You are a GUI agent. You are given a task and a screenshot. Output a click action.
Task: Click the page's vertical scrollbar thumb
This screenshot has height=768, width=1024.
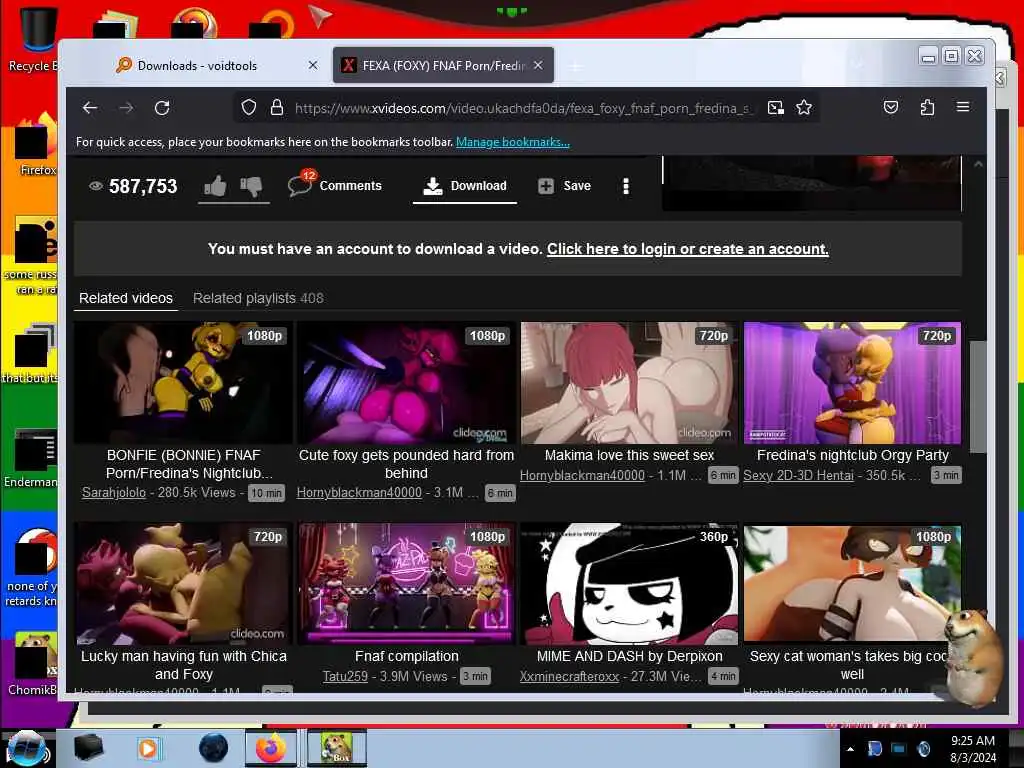tap(978, 396)
